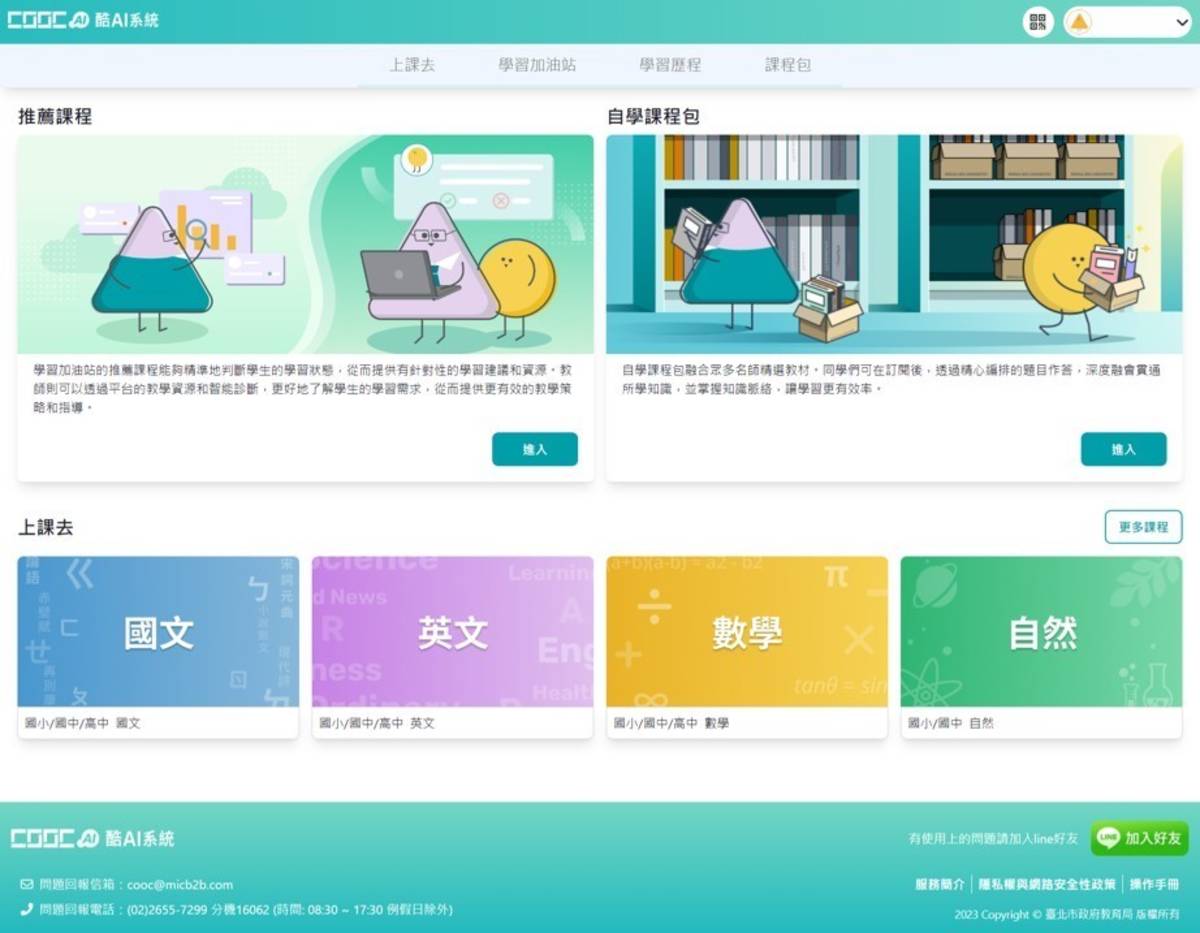Image resolution: width=1200 pixels, height=933 pixels.
Task: Select the 上課去 navigation tab
Action: (412, 64)
